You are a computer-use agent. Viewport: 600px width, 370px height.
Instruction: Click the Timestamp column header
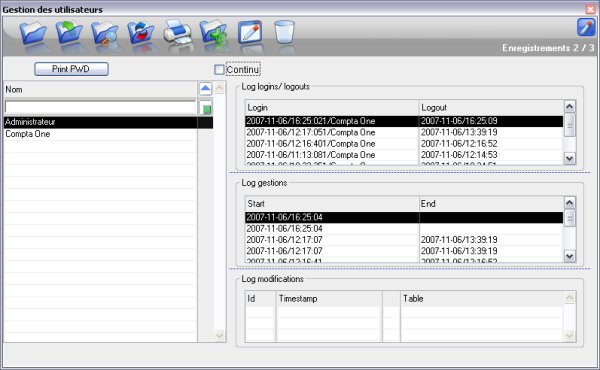[x=329, y=298]
